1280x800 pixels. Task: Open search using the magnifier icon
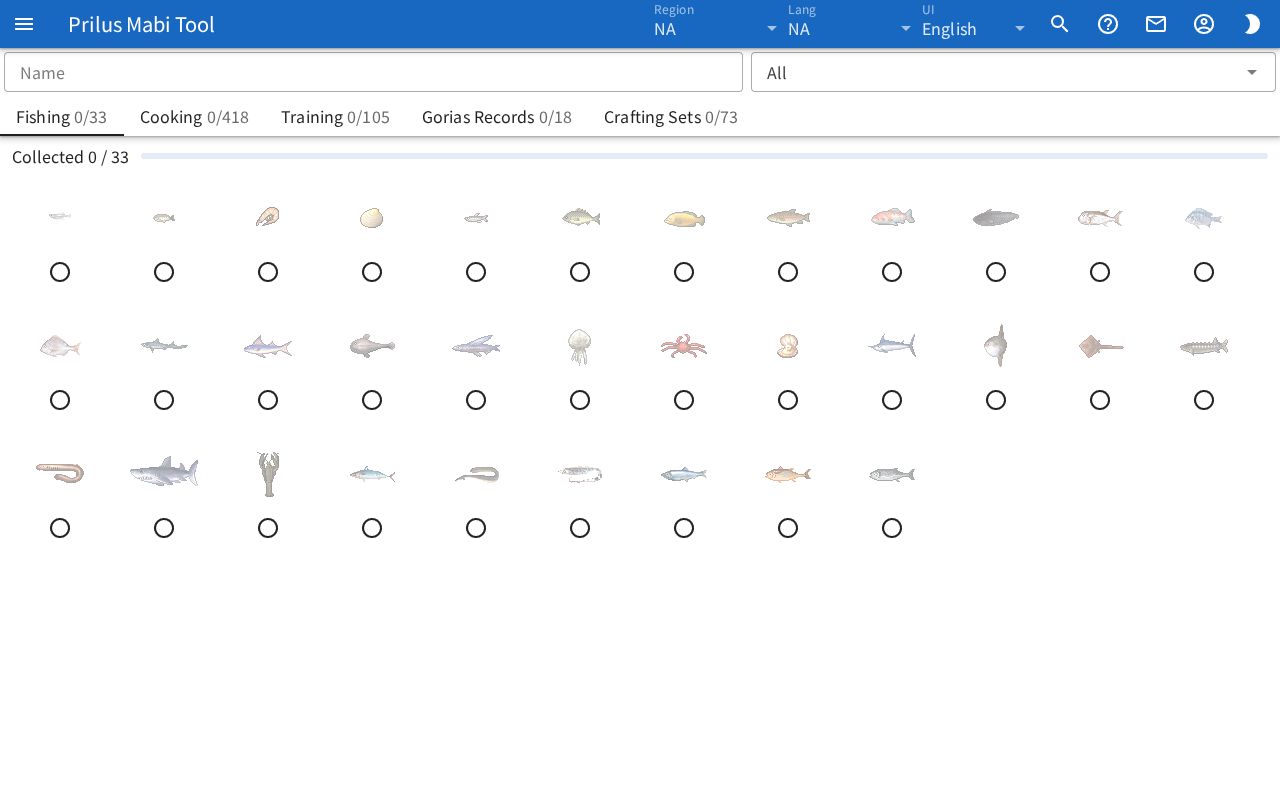point(1060,24)
